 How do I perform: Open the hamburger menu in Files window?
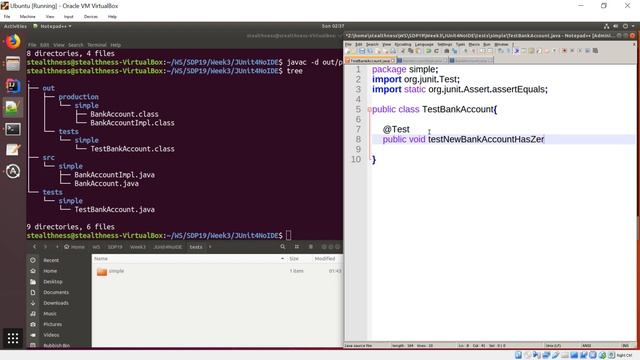click(x=311, y=247)
